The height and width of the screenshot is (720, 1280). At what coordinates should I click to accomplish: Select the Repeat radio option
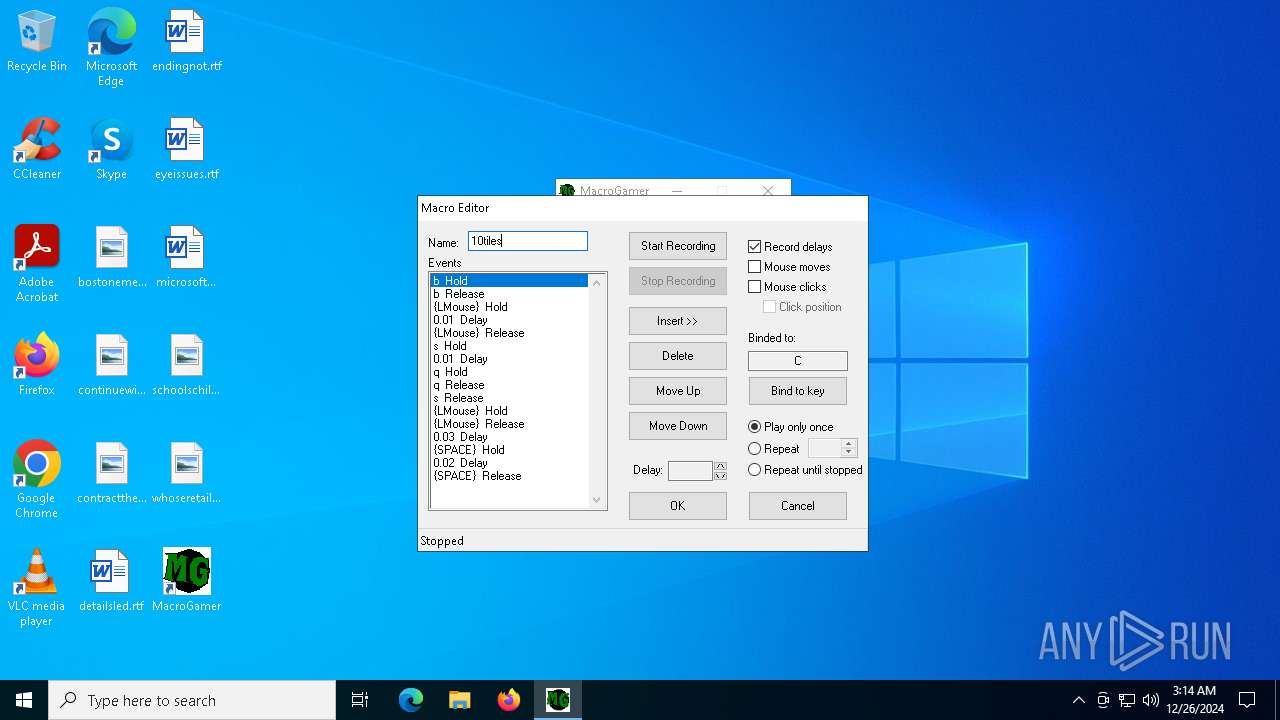pos(755,449)
